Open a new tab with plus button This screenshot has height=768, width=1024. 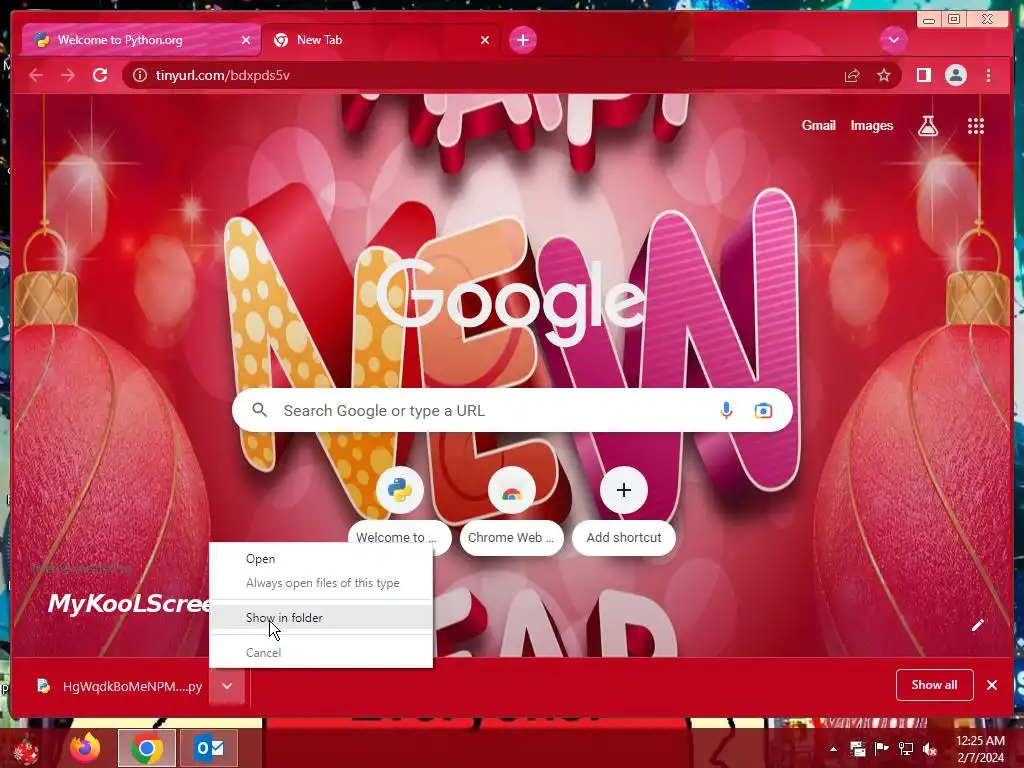[x=522, y=40]
